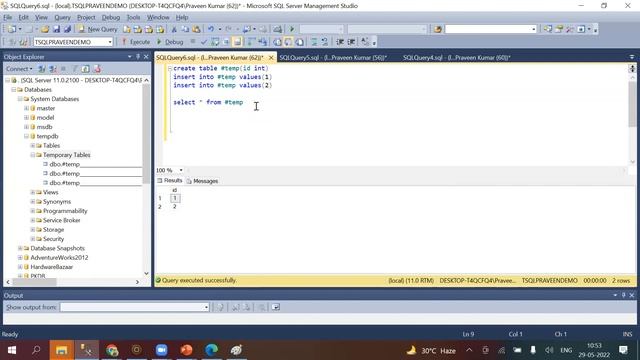
Task: Click the Parse checkmark icon
Action: [204, 42]
